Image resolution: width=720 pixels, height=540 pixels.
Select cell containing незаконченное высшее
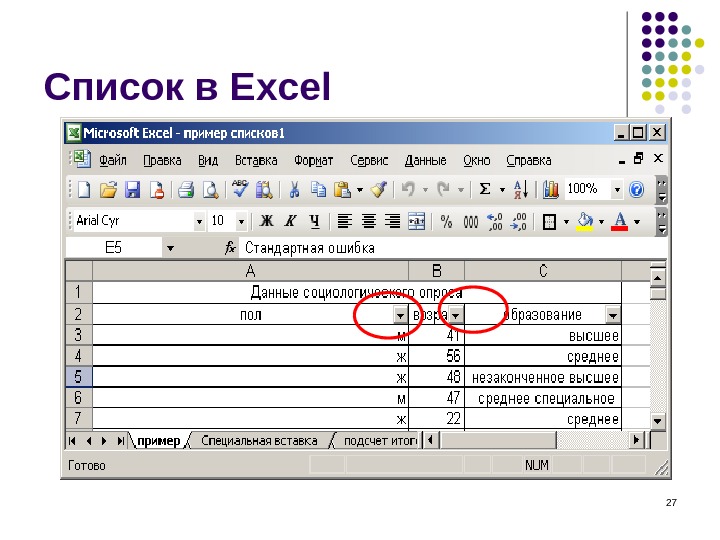pos(543,377)
